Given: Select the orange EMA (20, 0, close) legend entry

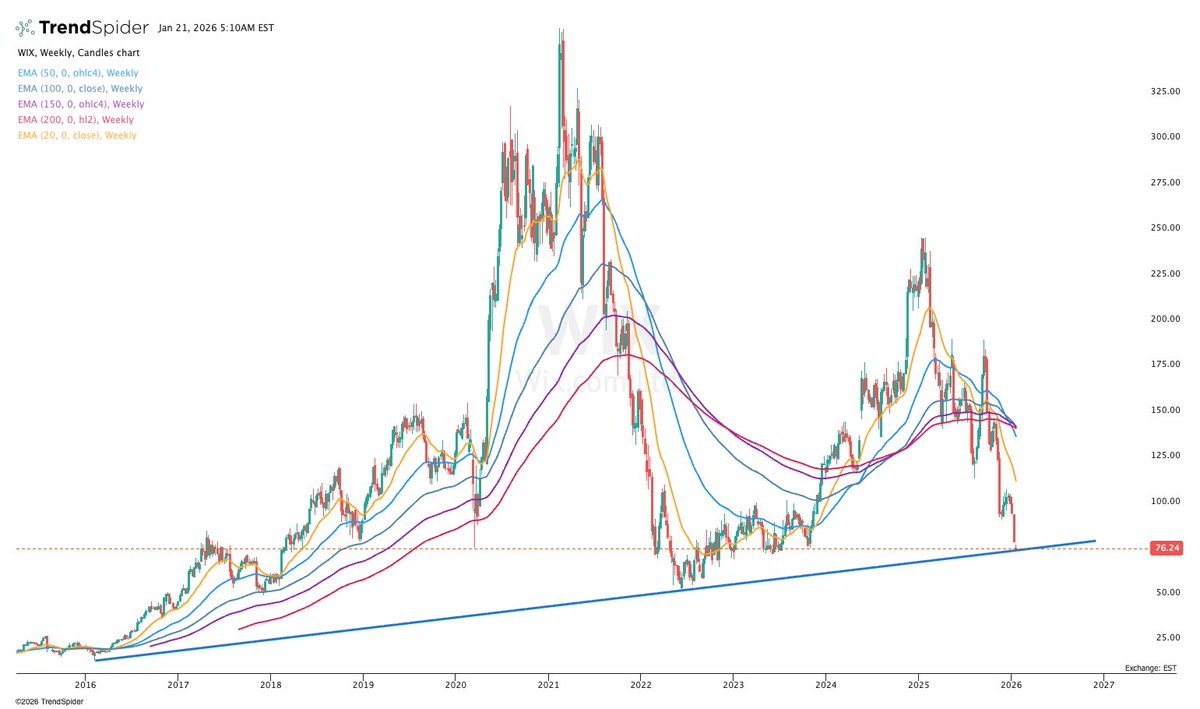Looking at the screenshot, I should coord(76,134).
